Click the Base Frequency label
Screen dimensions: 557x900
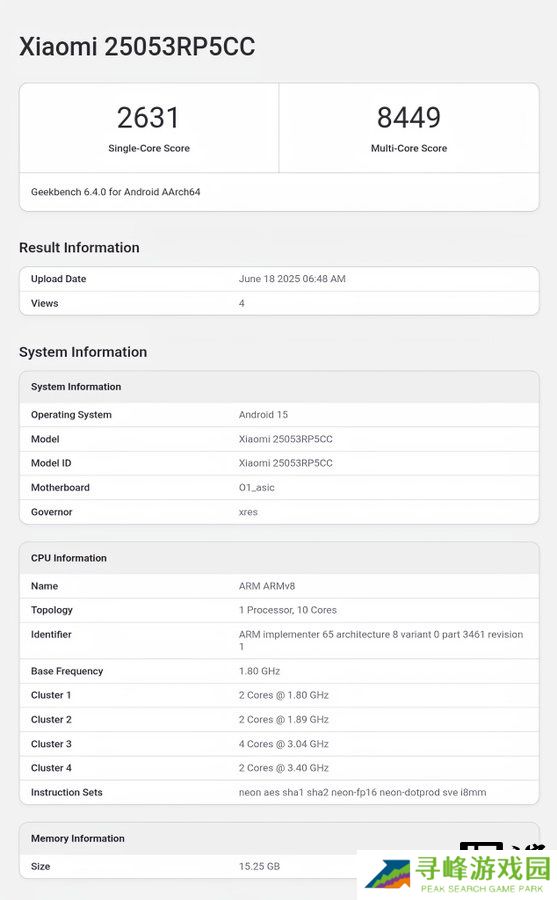point(67,671)
